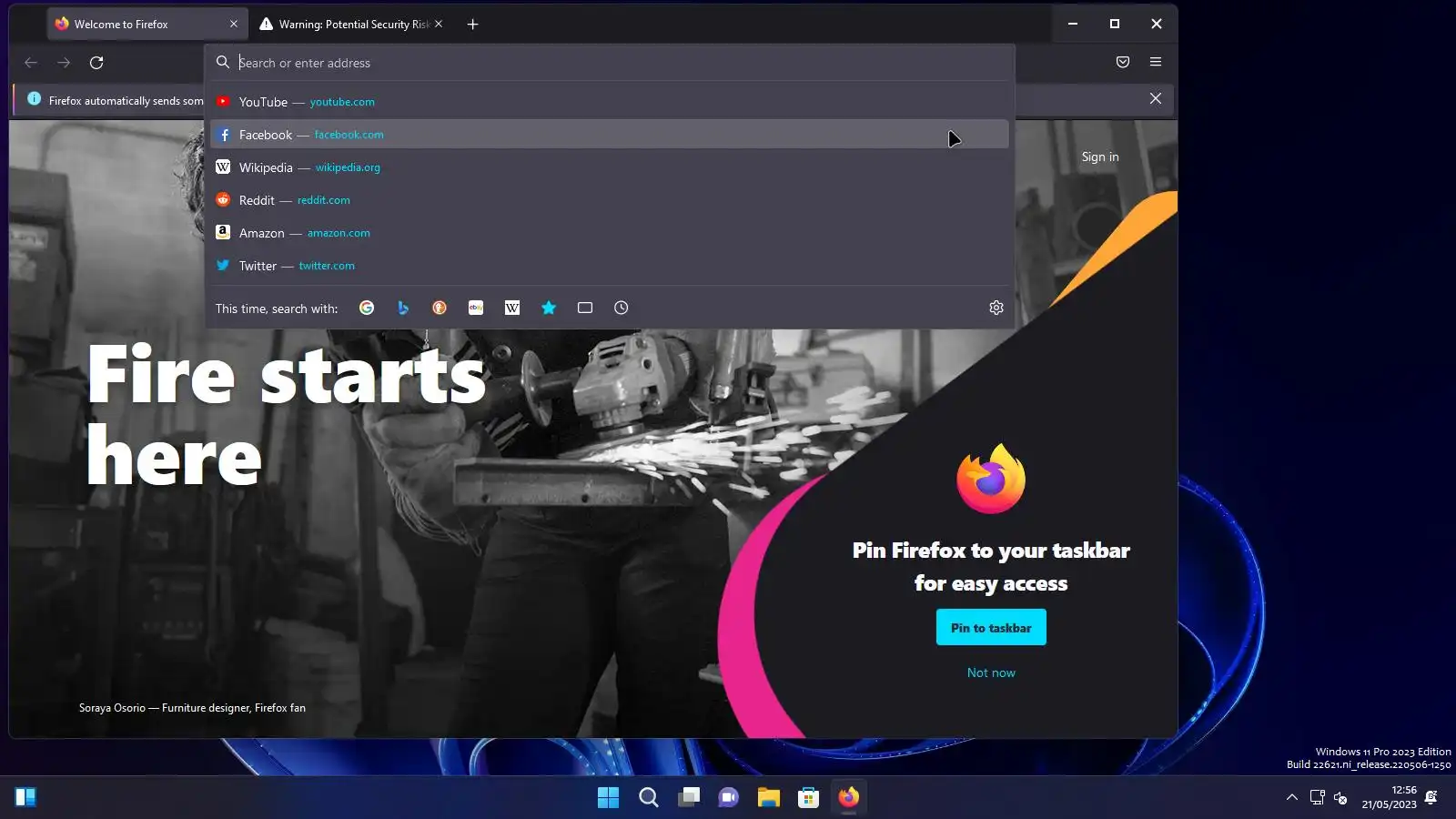
Task: Select YouTube suggestion in address dropdown
Action: tap(610, 102)
